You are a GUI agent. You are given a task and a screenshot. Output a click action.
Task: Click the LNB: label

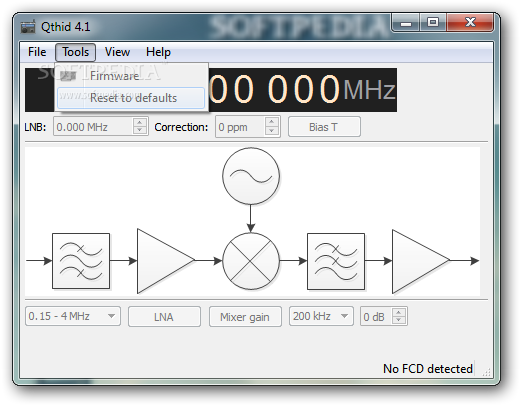[35, 127]
